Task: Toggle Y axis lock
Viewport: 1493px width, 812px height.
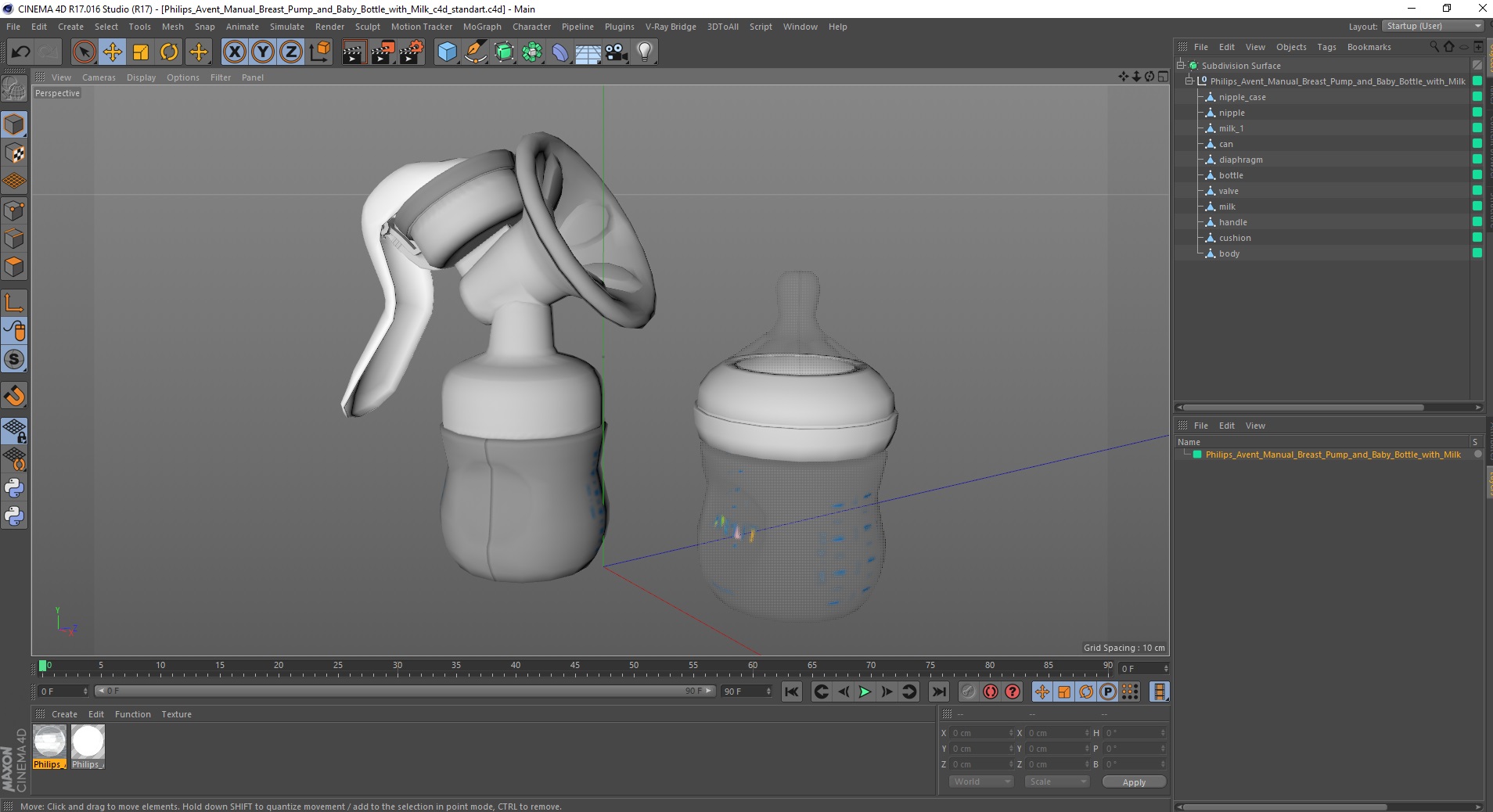Action: [x=263, y=52]
